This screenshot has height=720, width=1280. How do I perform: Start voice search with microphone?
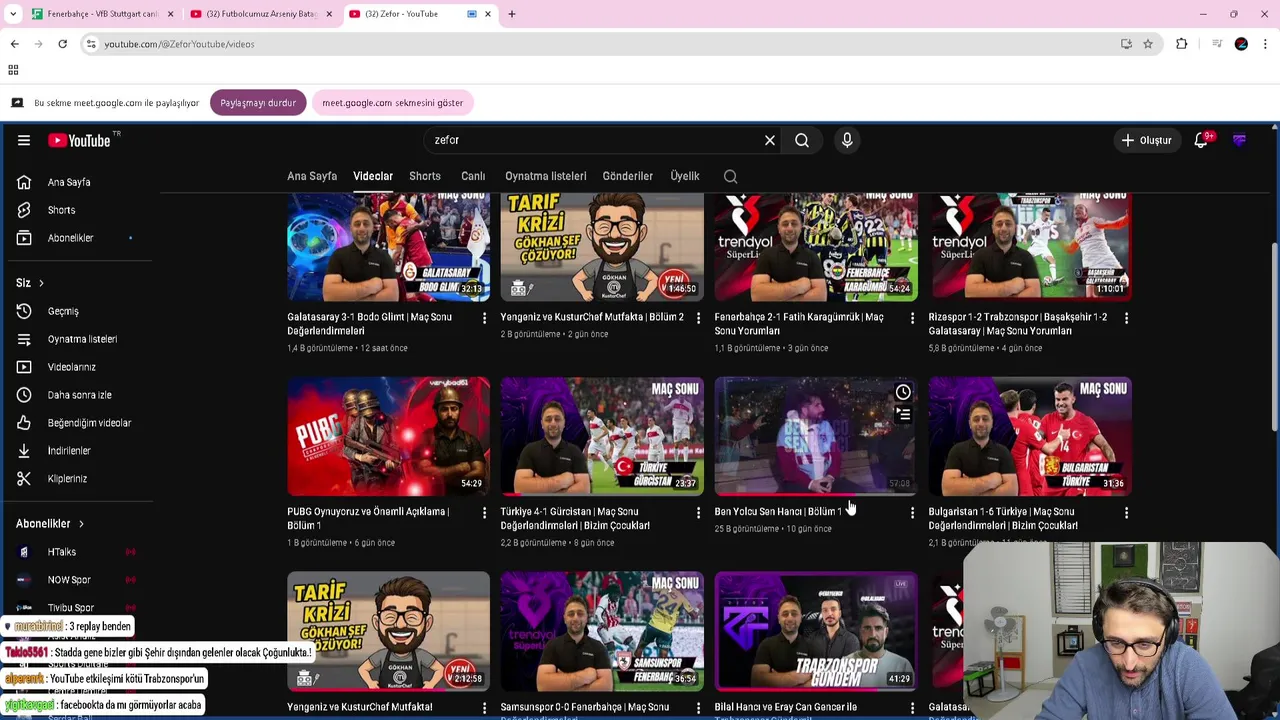pyautogui.click(x=847, y=141)
